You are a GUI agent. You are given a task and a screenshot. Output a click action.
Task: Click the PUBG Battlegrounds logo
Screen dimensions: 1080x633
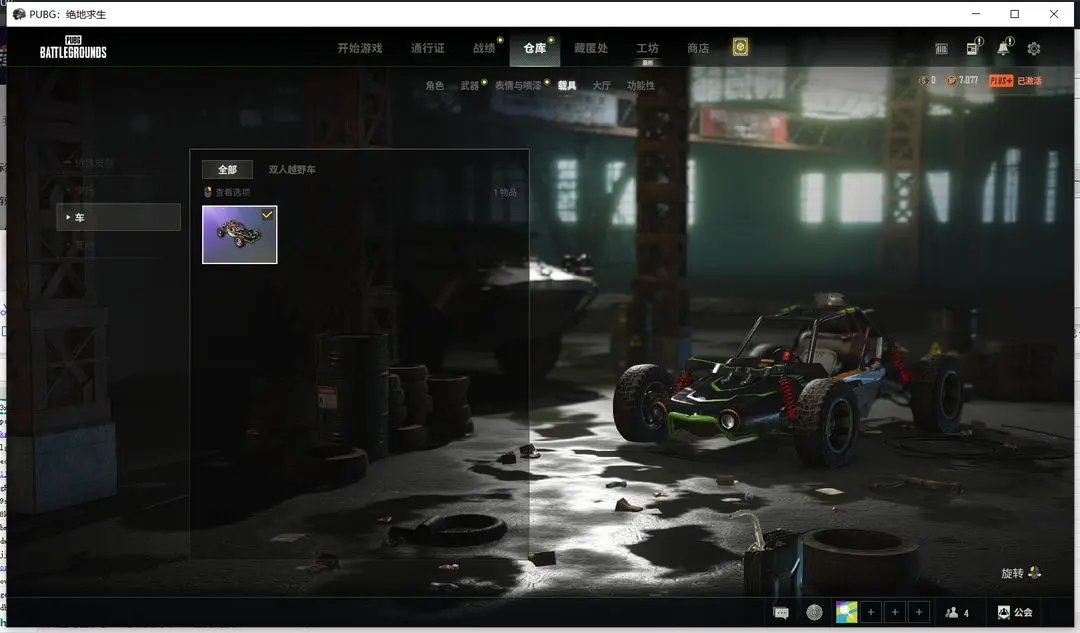[73, 48]
